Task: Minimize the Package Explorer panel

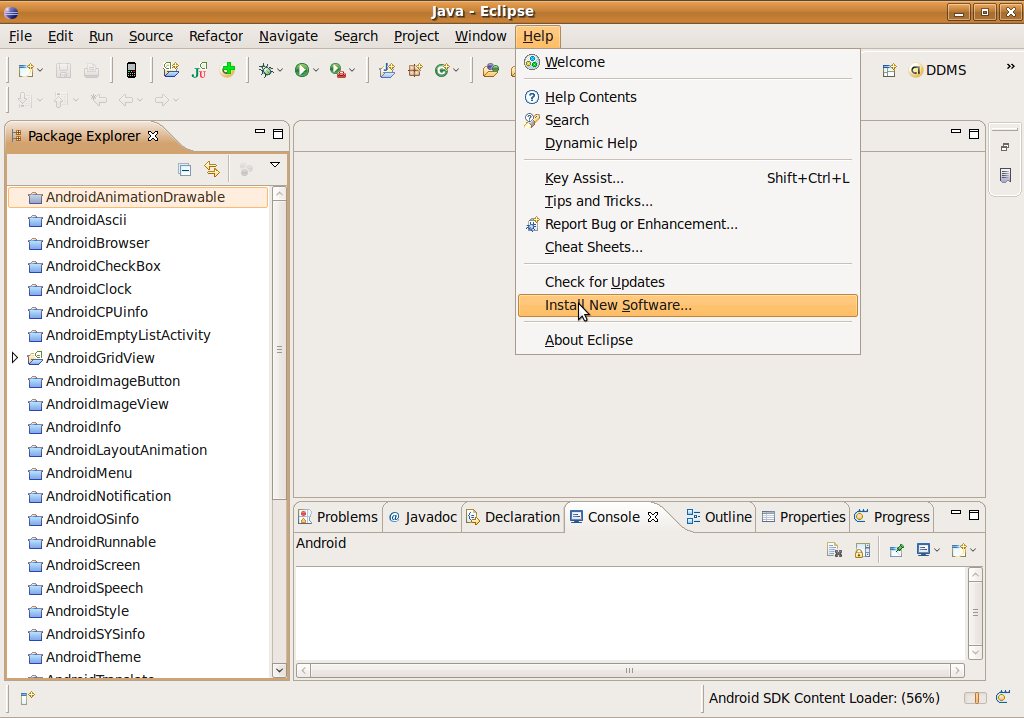Action: pos(260,132)
